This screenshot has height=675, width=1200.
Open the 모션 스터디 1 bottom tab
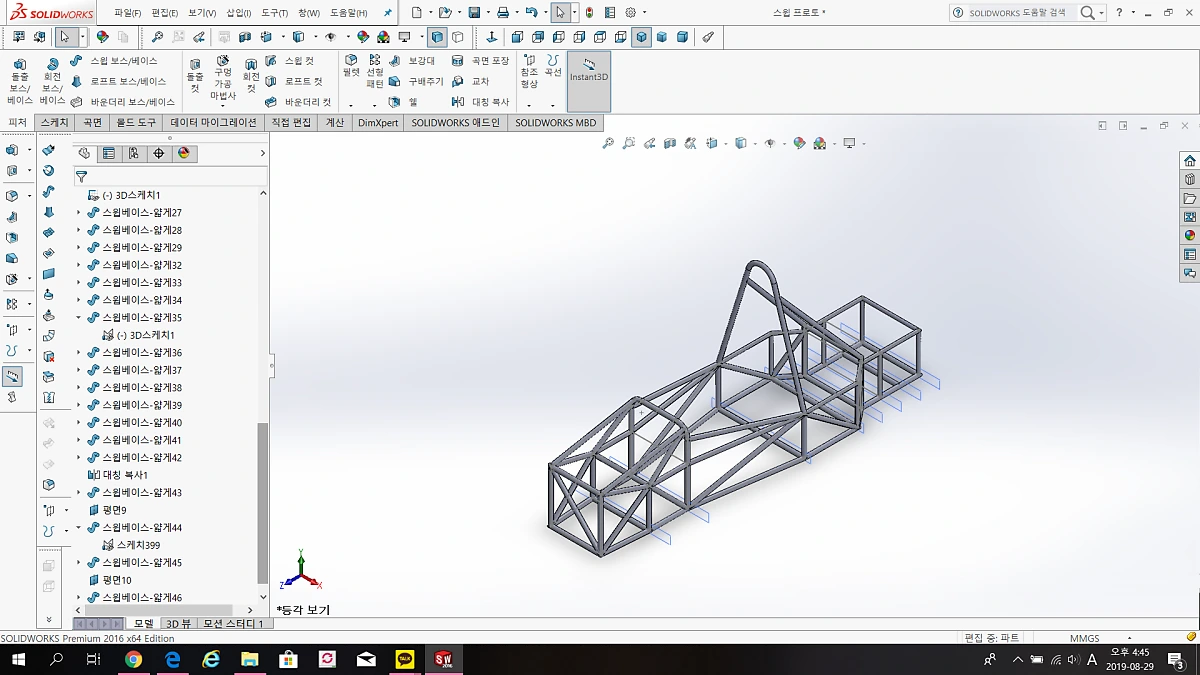233,624
